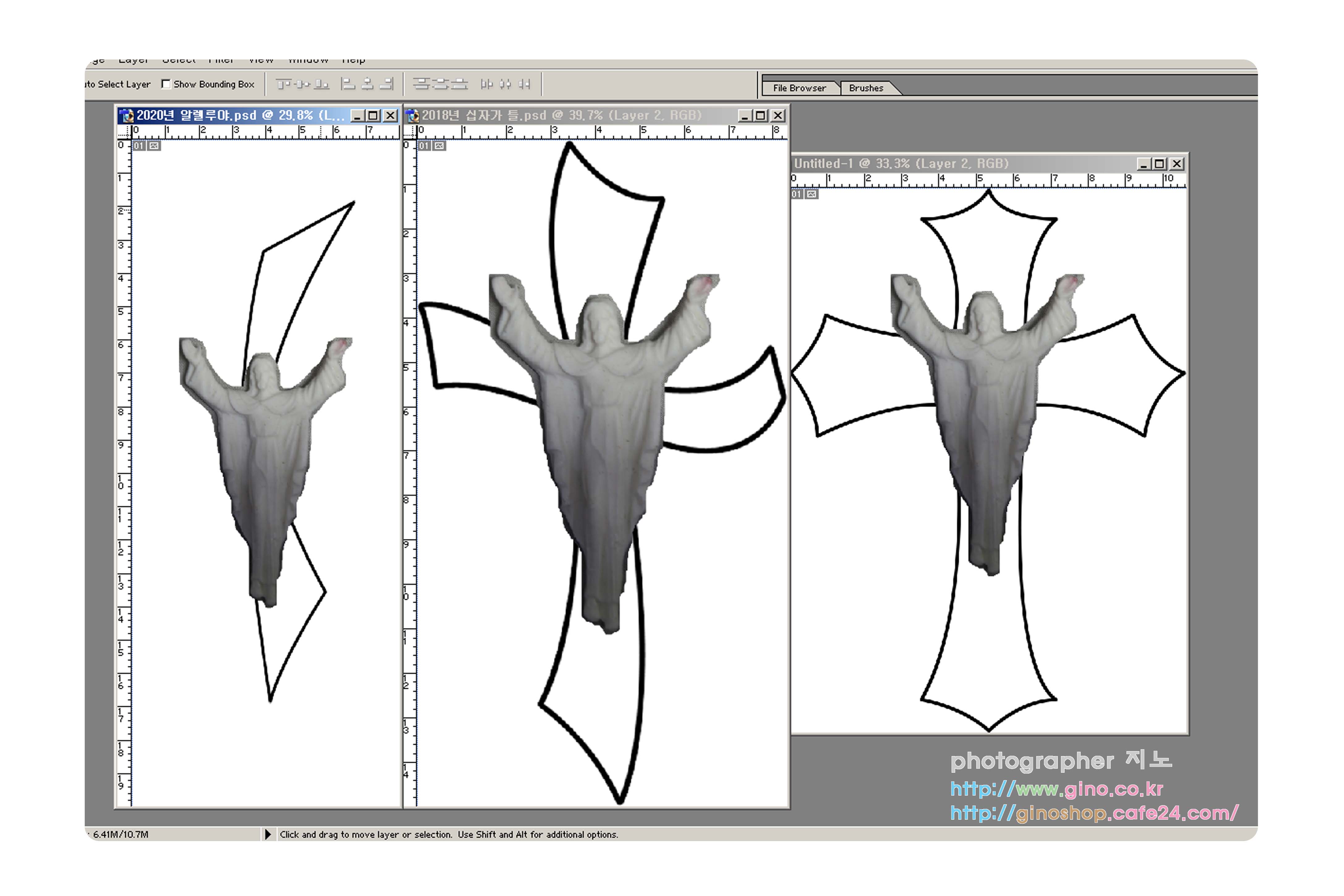This screenshot has width=1344, height=896.
Task: Click Distribute Top Edges icon
Action: (422, 85)
